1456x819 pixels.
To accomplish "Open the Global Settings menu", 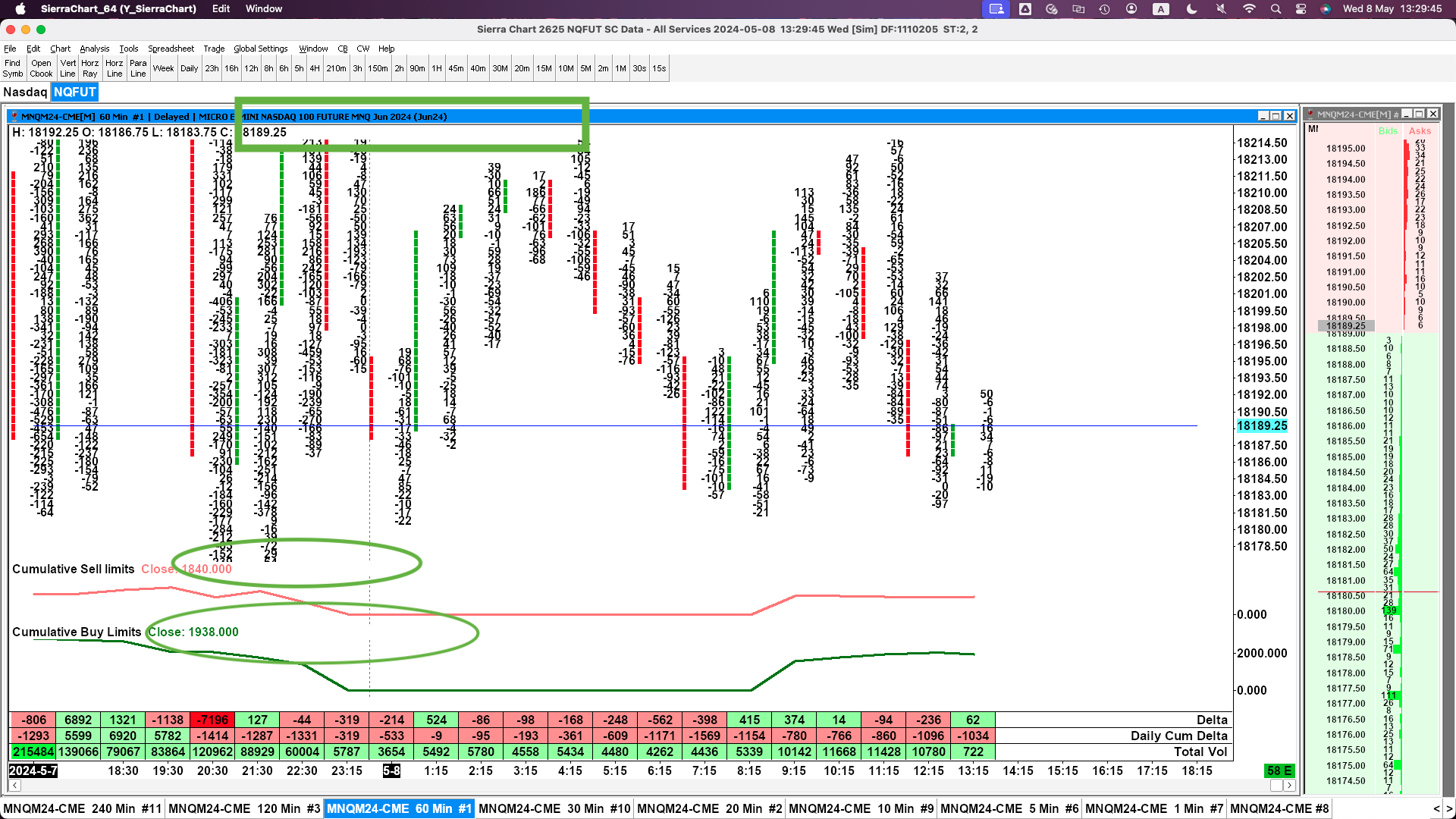I will pyautogui.click(x=260, y=49).
